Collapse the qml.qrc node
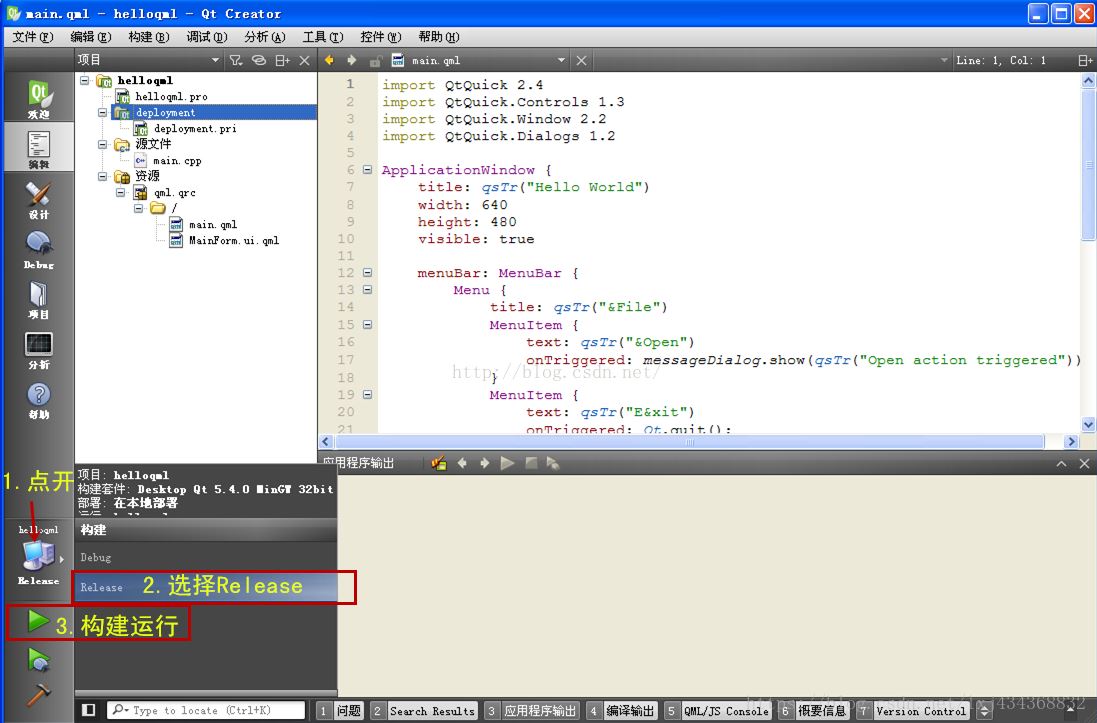Viewport: 1097px width, 723px height. click(121, 192)
